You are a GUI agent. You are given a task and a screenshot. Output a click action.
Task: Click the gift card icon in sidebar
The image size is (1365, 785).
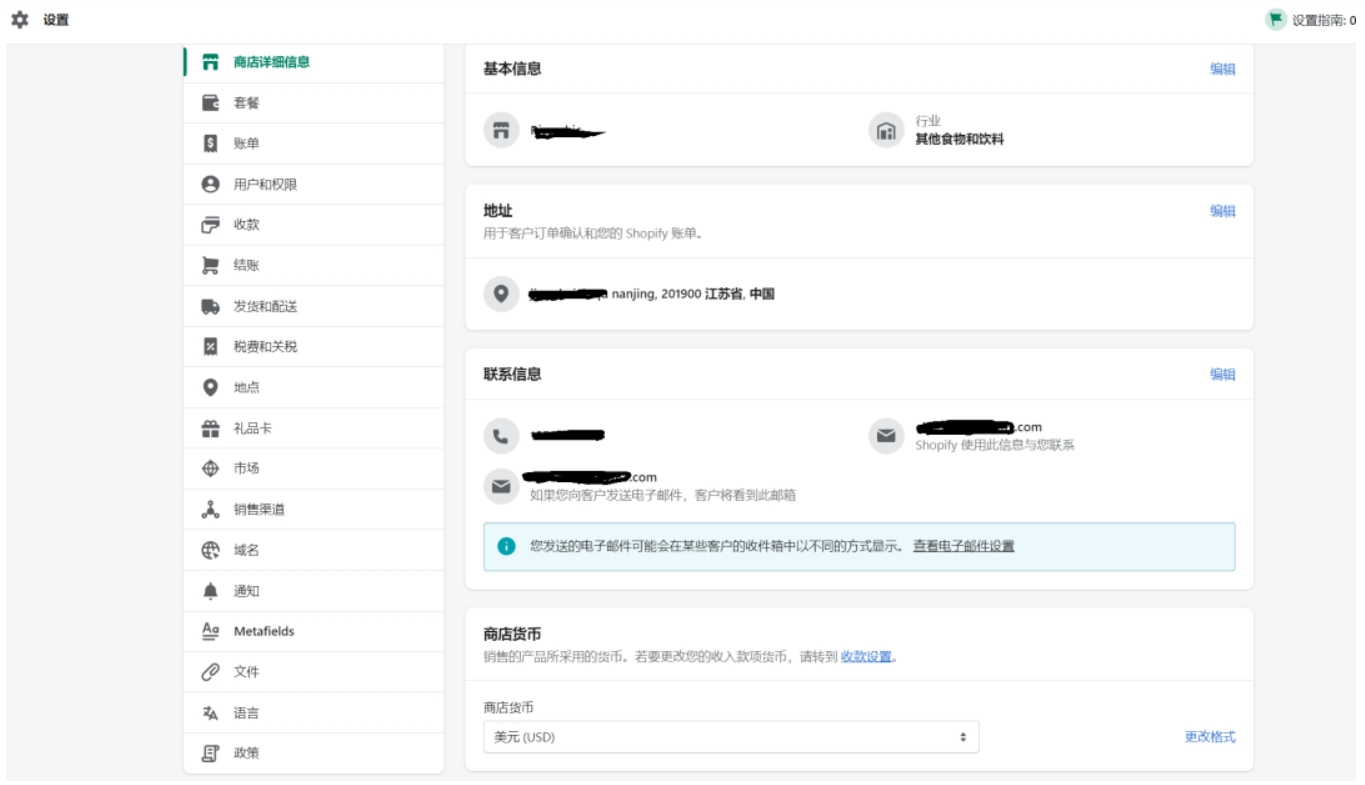click(210, 428)
